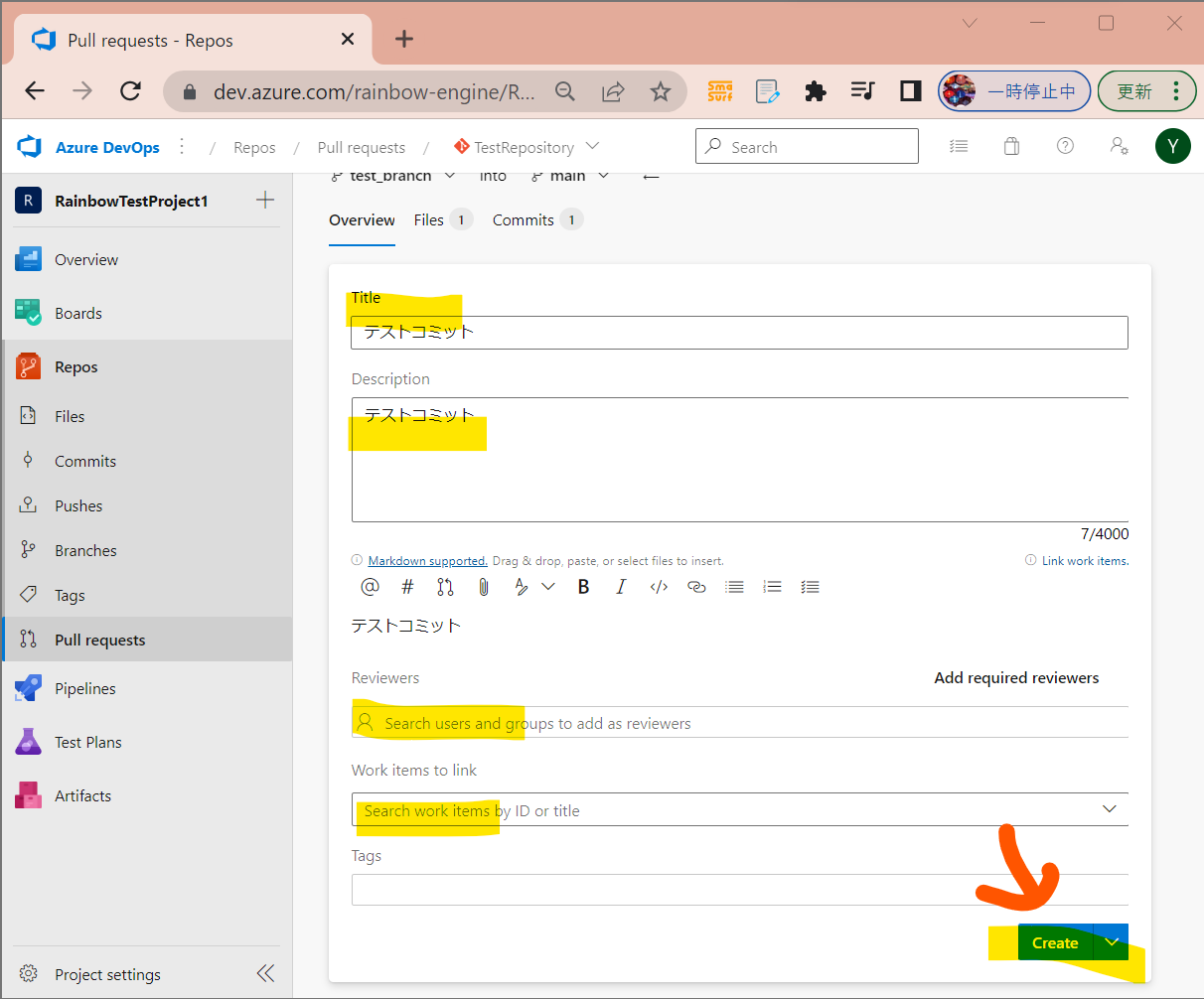
Task: Open Pipelines in the sidebar
Action: coord(147,688)
